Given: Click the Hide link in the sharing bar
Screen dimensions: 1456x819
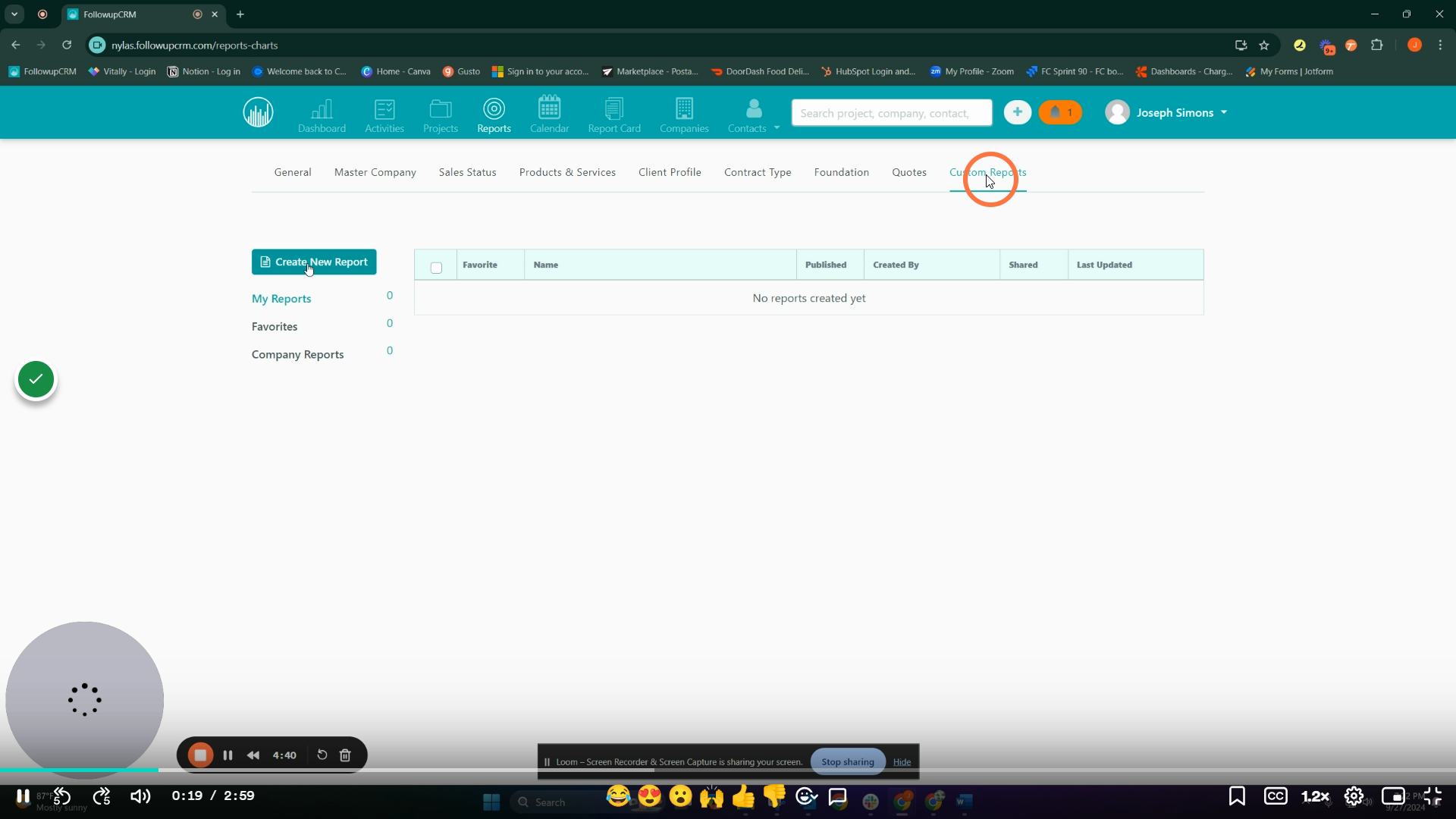Looking at the screenshot, I should (x=902, y=762).
